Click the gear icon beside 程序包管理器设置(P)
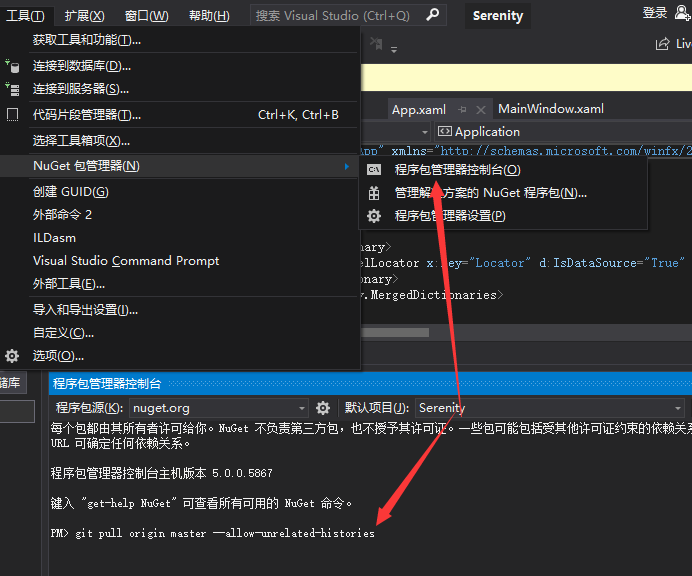 pos(374,216)
